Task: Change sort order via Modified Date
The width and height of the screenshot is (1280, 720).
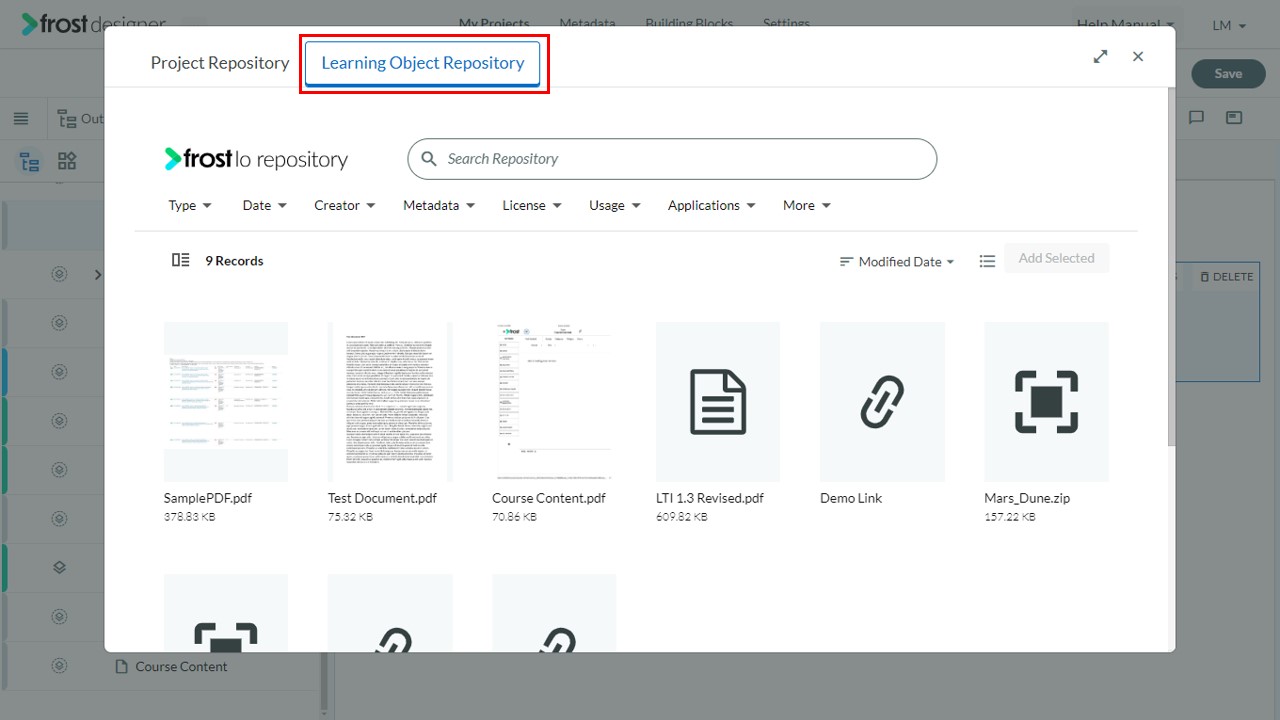Action: pyautogui.click(x=897, y=262)
